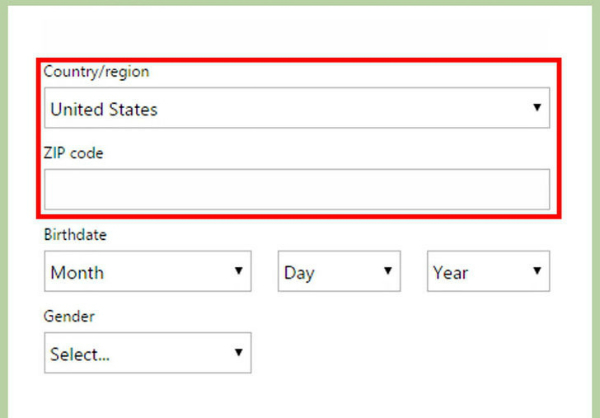
Task: Click the Gender label
Action: click(x=69, y=316)
